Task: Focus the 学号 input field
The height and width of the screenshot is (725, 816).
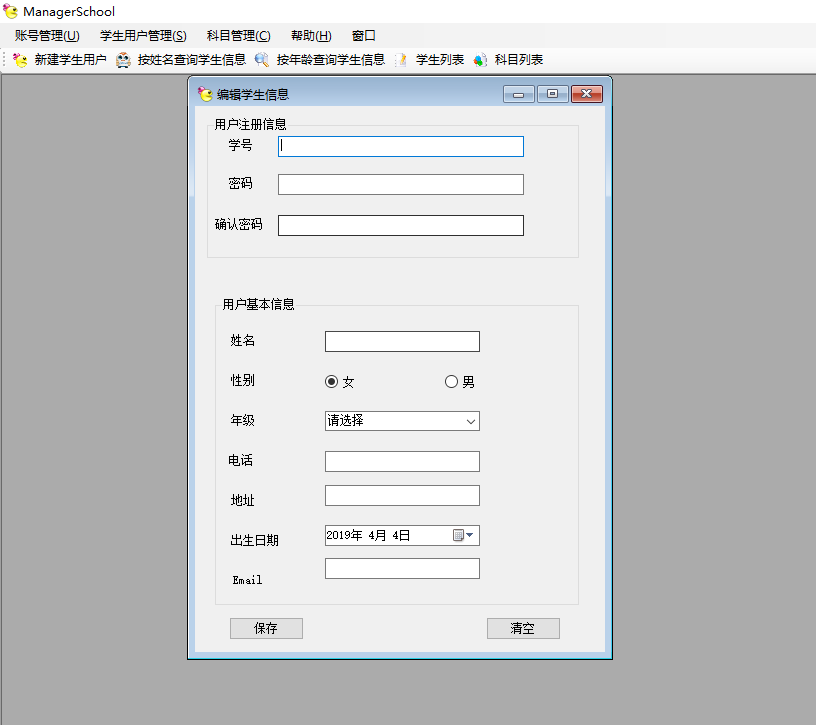Action: point(400,146)
